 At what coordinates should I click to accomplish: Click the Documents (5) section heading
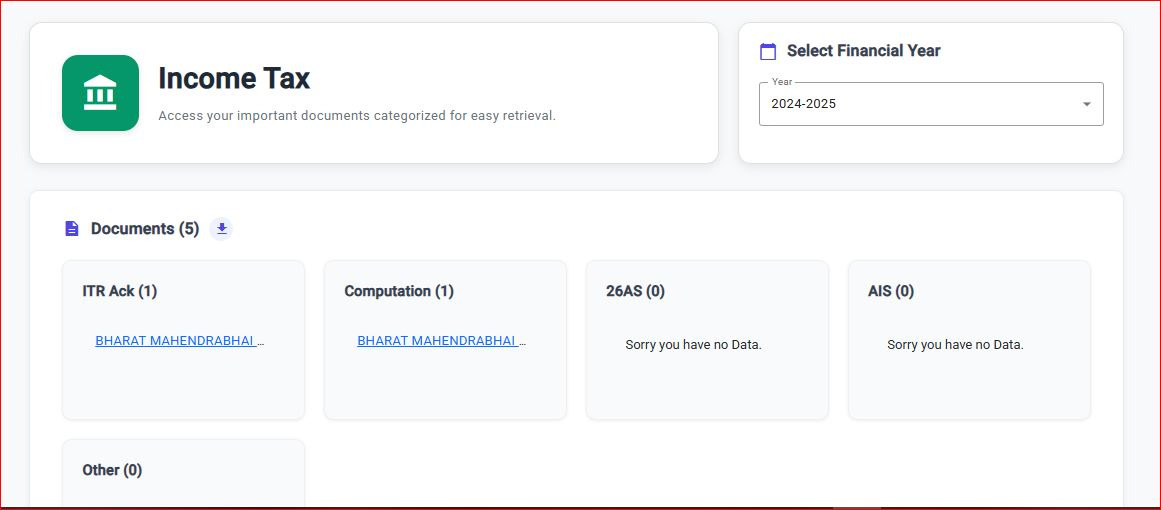point(145,229)
